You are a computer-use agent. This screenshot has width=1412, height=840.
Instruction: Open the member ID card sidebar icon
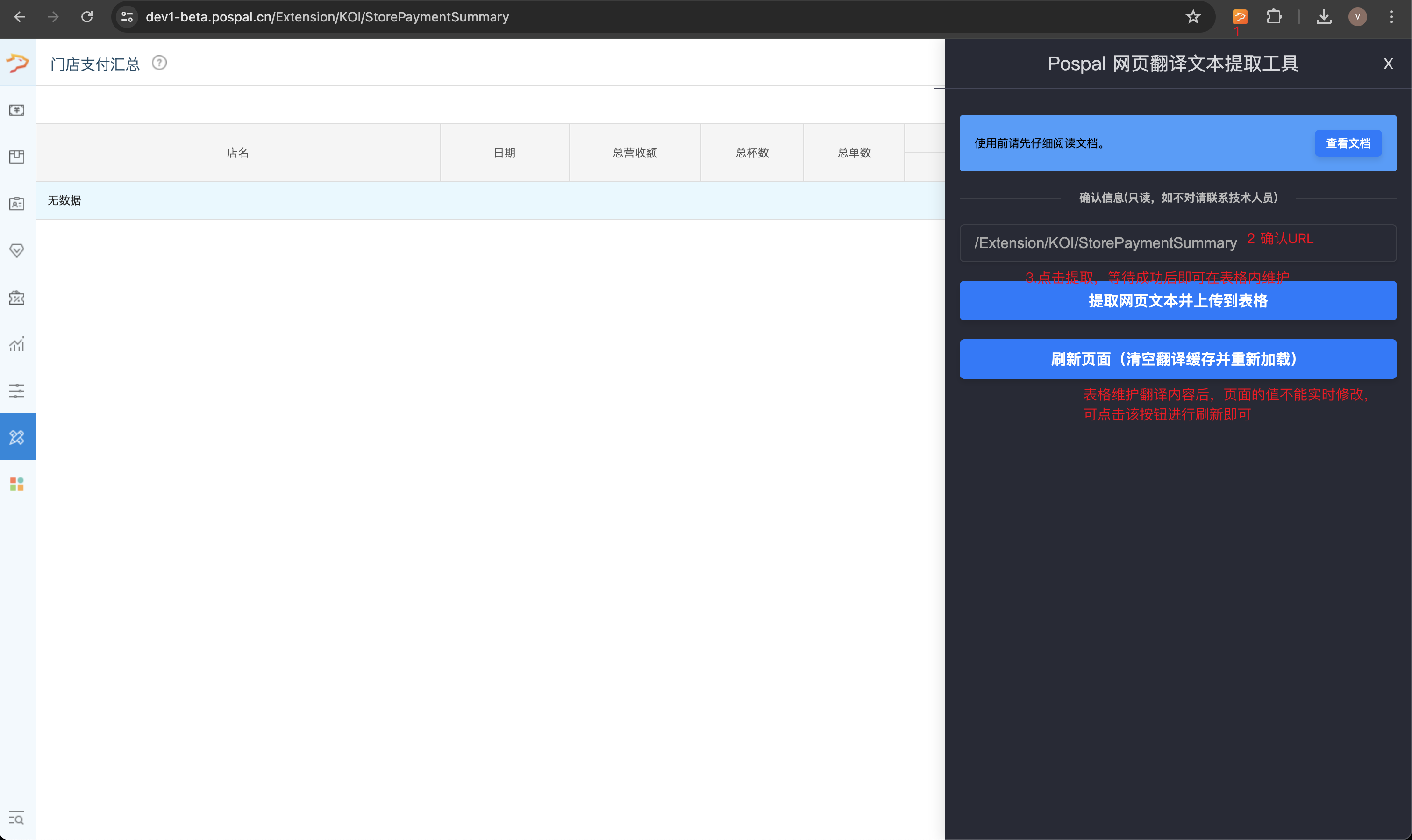click(17, 204)
